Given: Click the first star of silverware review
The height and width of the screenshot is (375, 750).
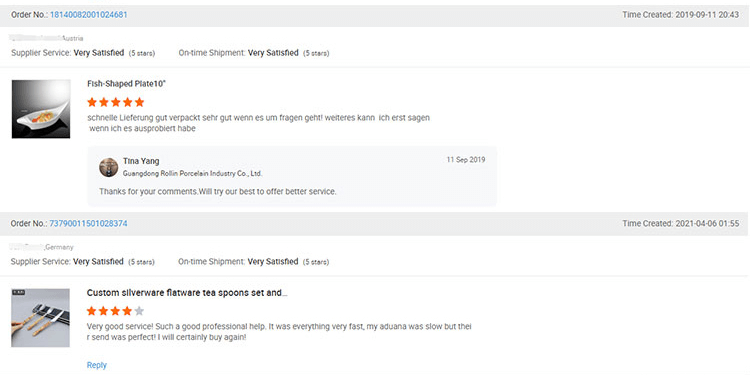Looking at the screenshot, I should coord(91,311).
